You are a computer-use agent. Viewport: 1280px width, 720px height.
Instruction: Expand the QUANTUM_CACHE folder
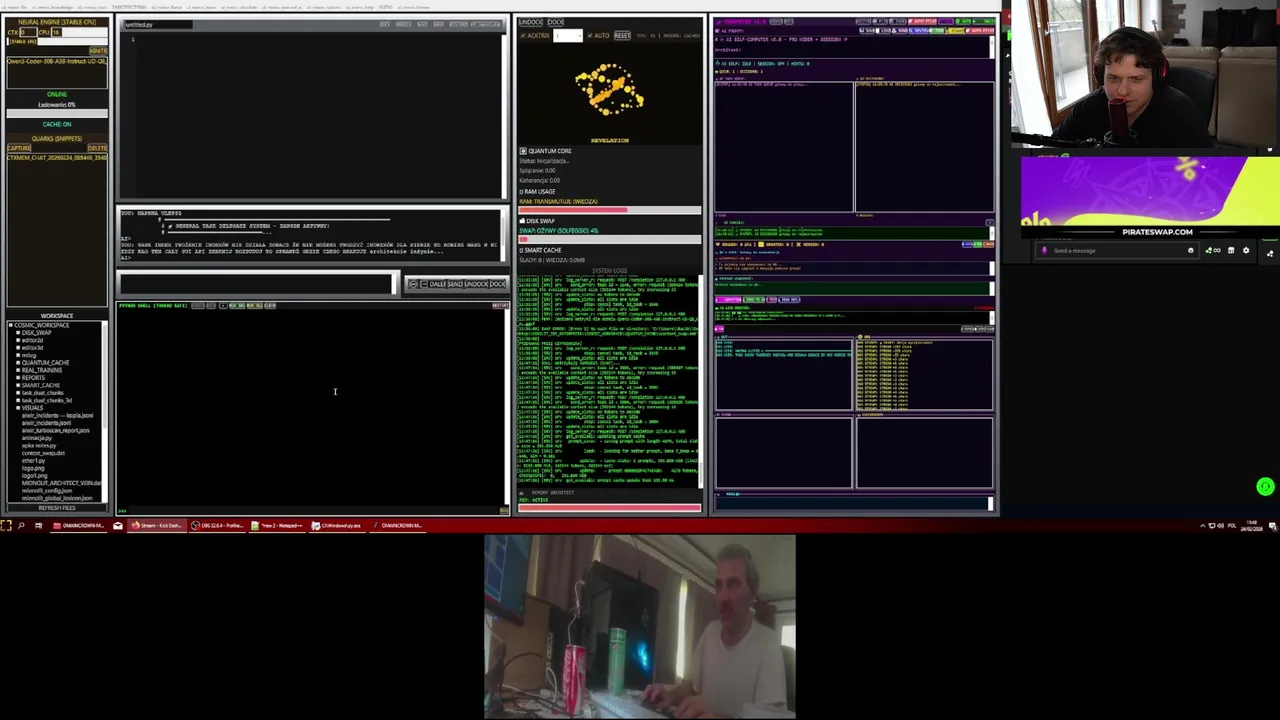click(18, 363)
